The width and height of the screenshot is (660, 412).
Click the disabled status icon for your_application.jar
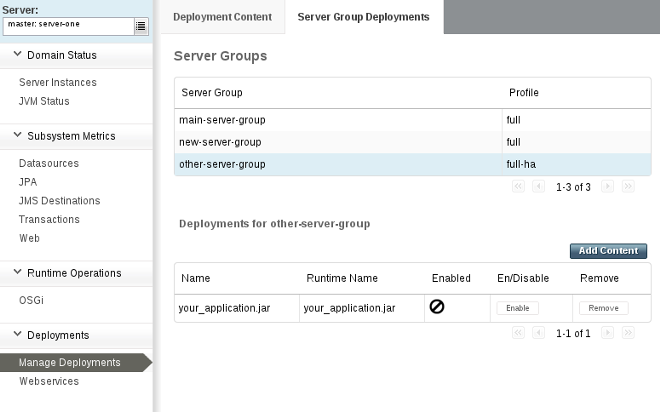437,307
